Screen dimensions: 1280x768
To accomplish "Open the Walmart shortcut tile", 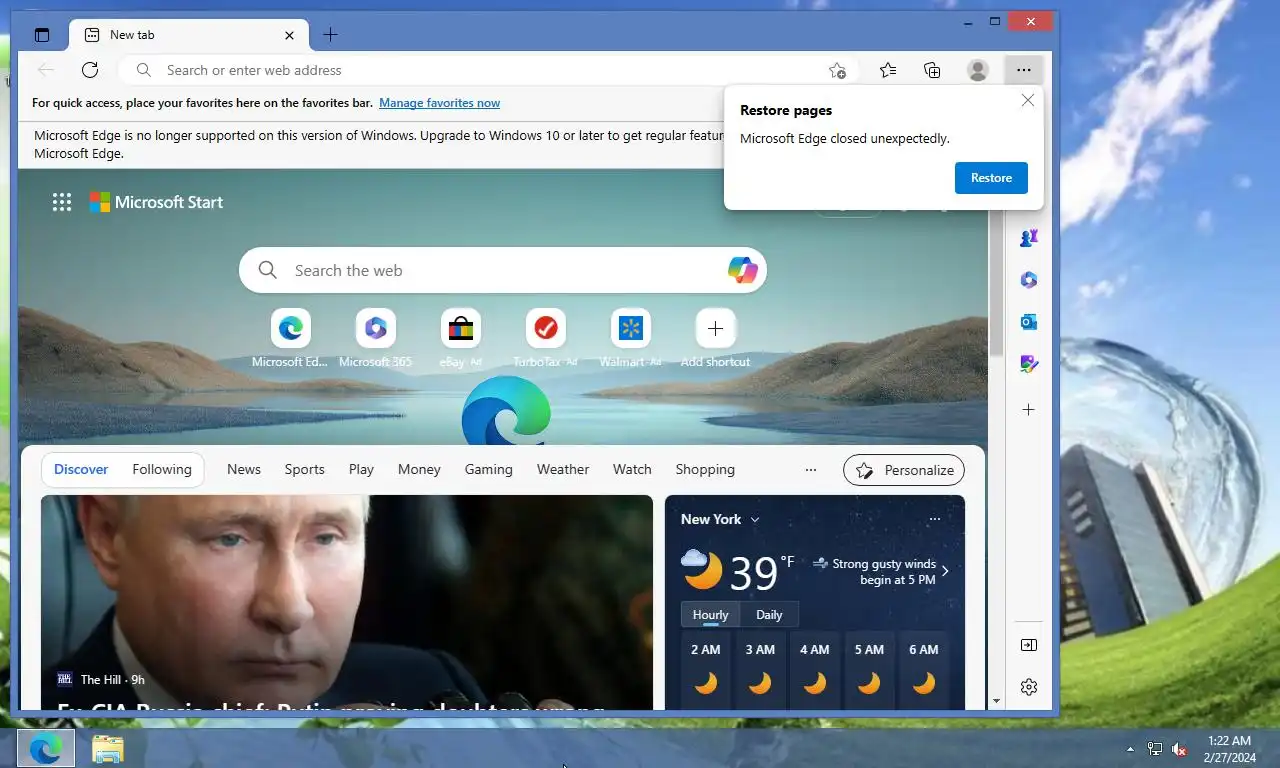I will pos(630,338).
